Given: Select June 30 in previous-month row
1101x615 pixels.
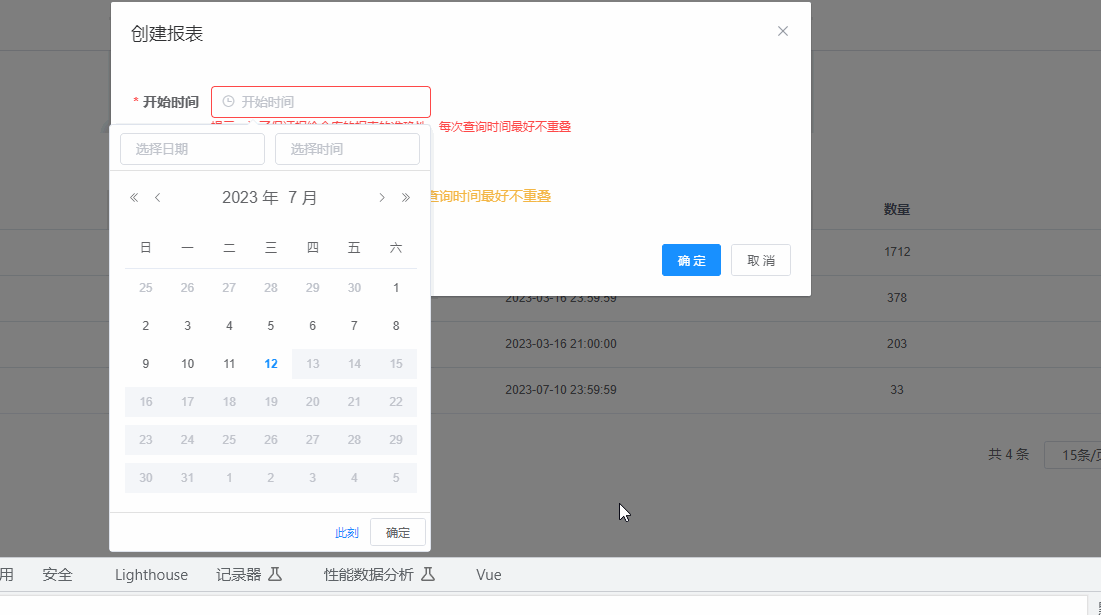Looking at the screenshot, I should click(354, 288).
